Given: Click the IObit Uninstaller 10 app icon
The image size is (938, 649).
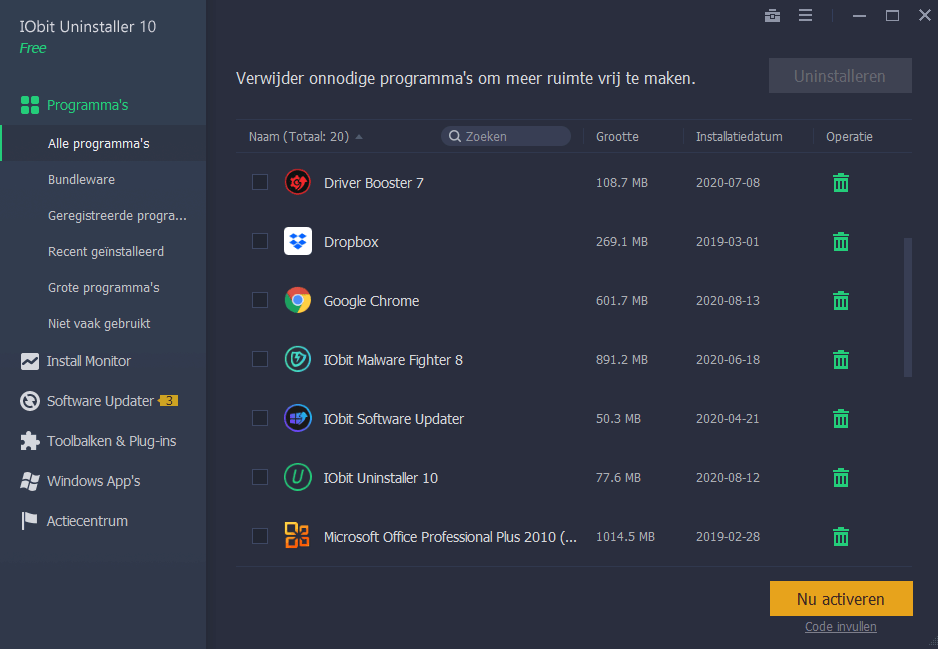Looking at the screenshot, I should tap(297, 477).
